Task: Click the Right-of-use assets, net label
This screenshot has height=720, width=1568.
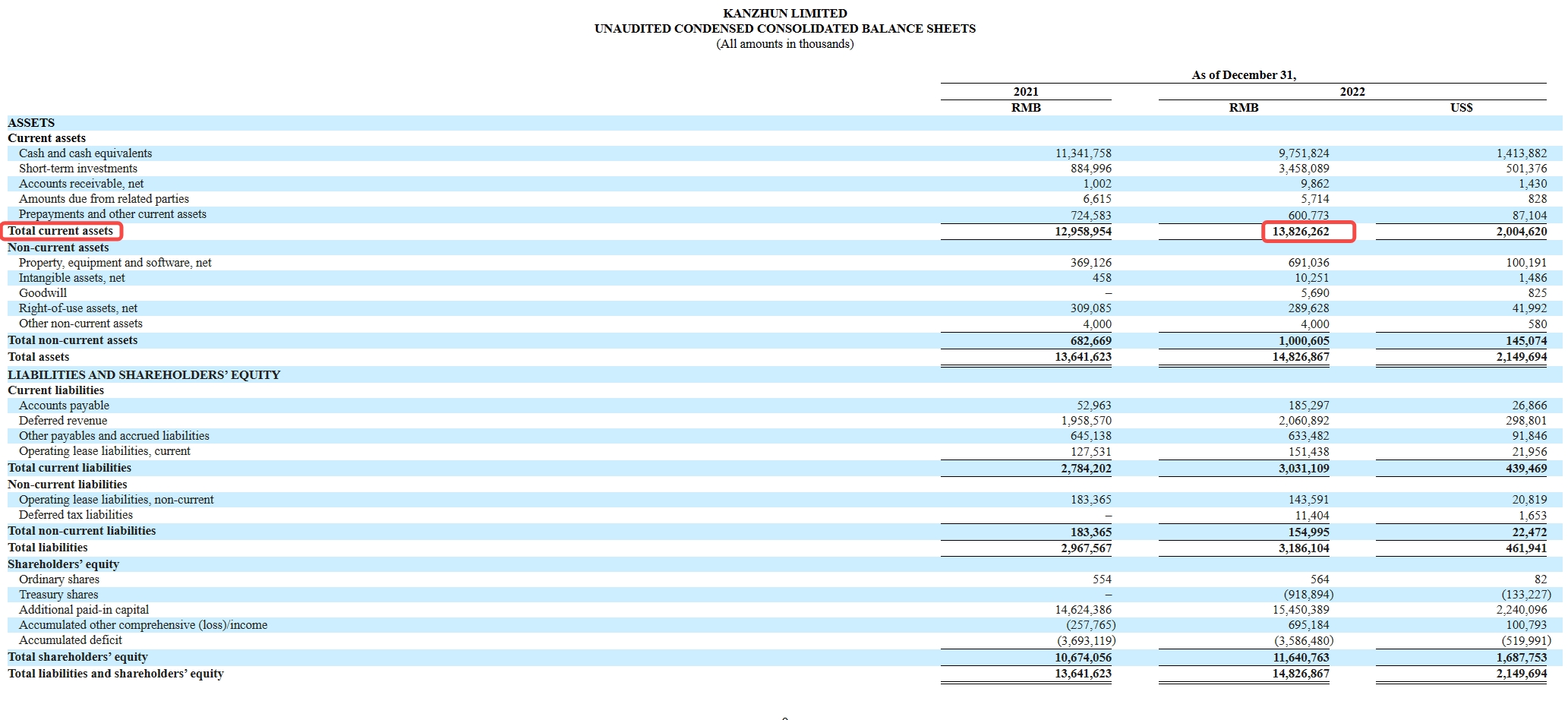Action: 78,308
